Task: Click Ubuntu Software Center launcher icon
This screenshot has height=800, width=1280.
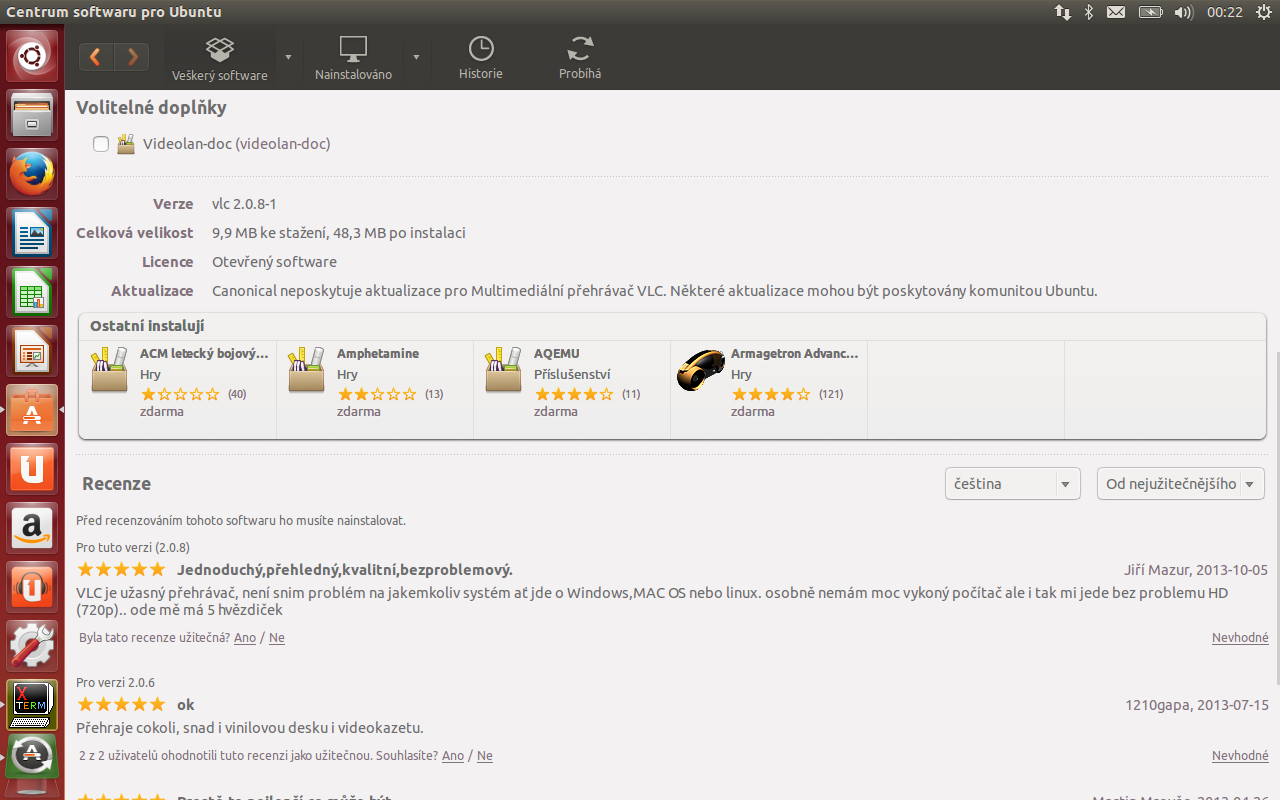Action: point(32,410)
